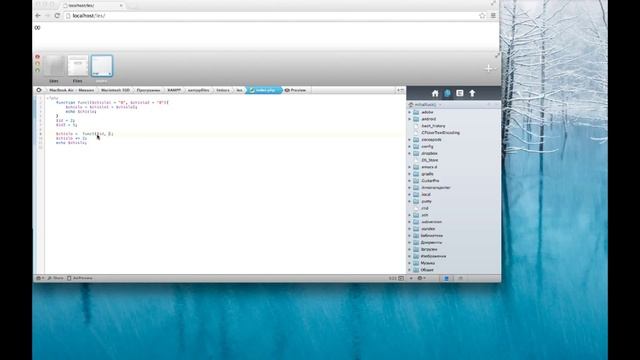Toggle AirPreview in the status bar

pyautogui.click(x=80, y=278)
